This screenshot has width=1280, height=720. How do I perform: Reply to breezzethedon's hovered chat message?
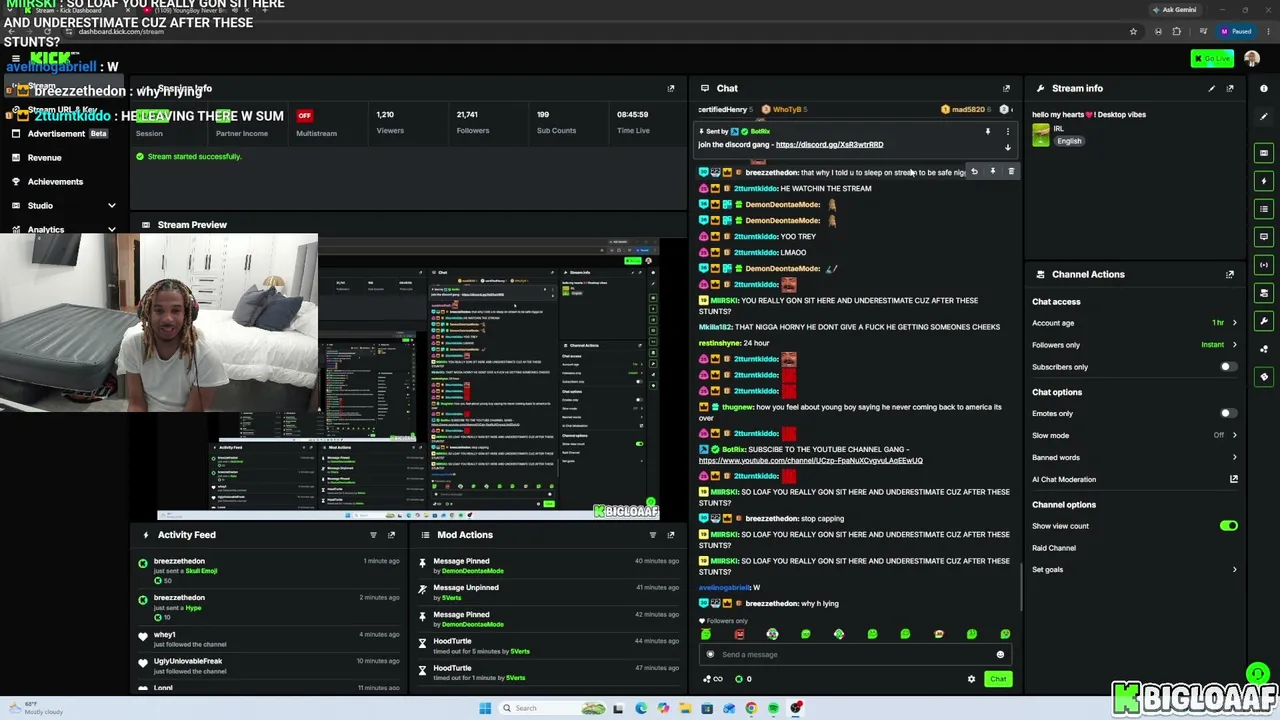tap(974, 172)
